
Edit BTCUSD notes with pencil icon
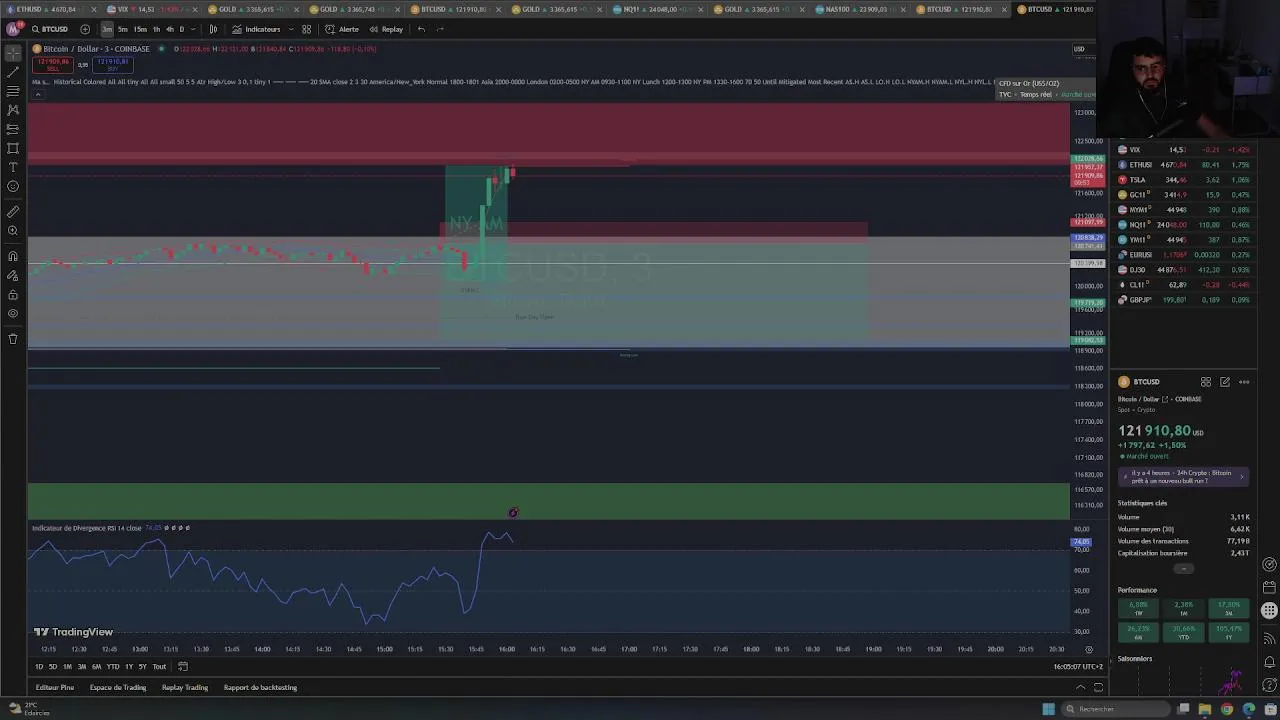point(1225,382)
